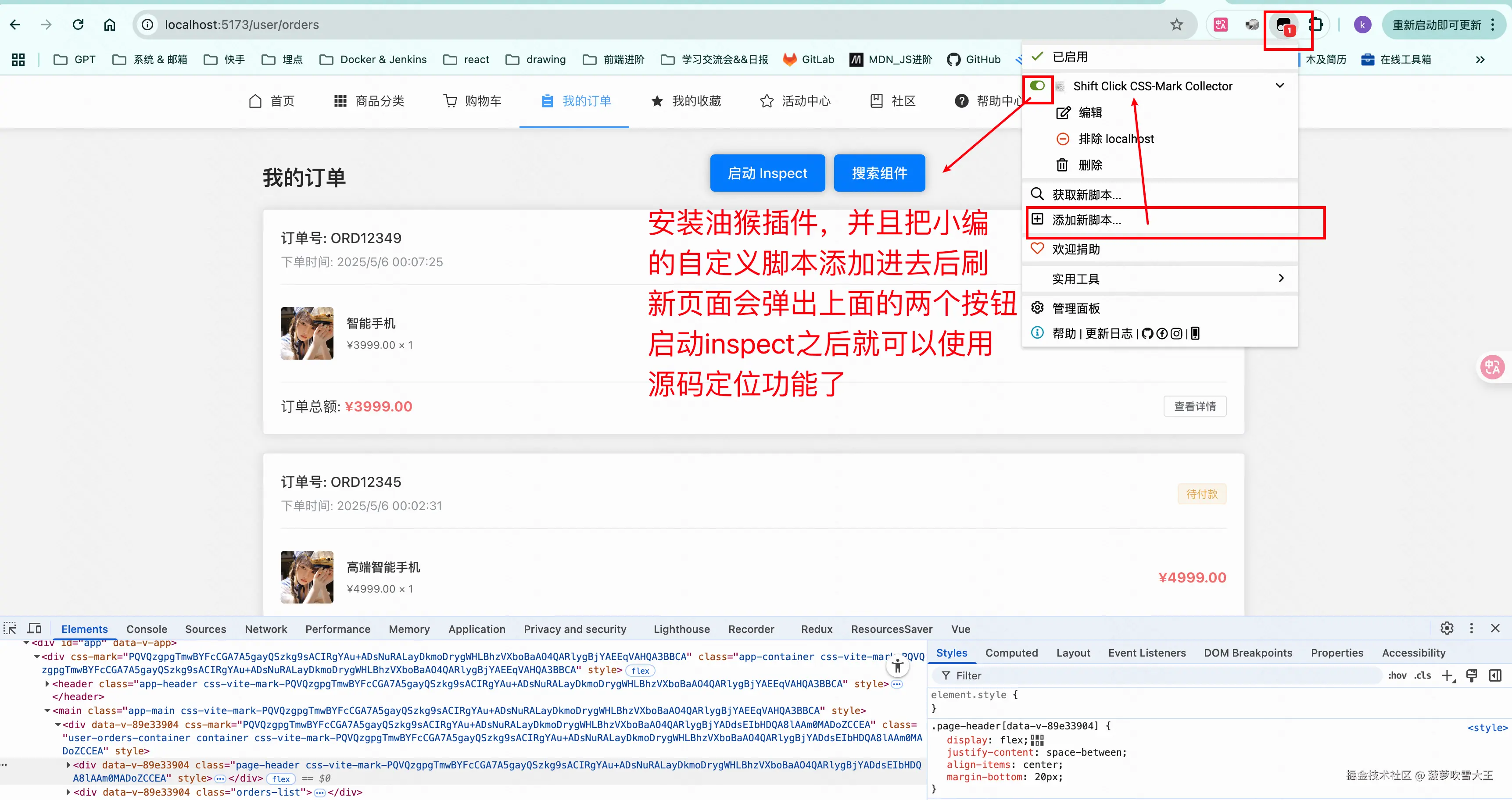
Task: Expand the header app-header DOM node
Action: [x=47, y=684]
